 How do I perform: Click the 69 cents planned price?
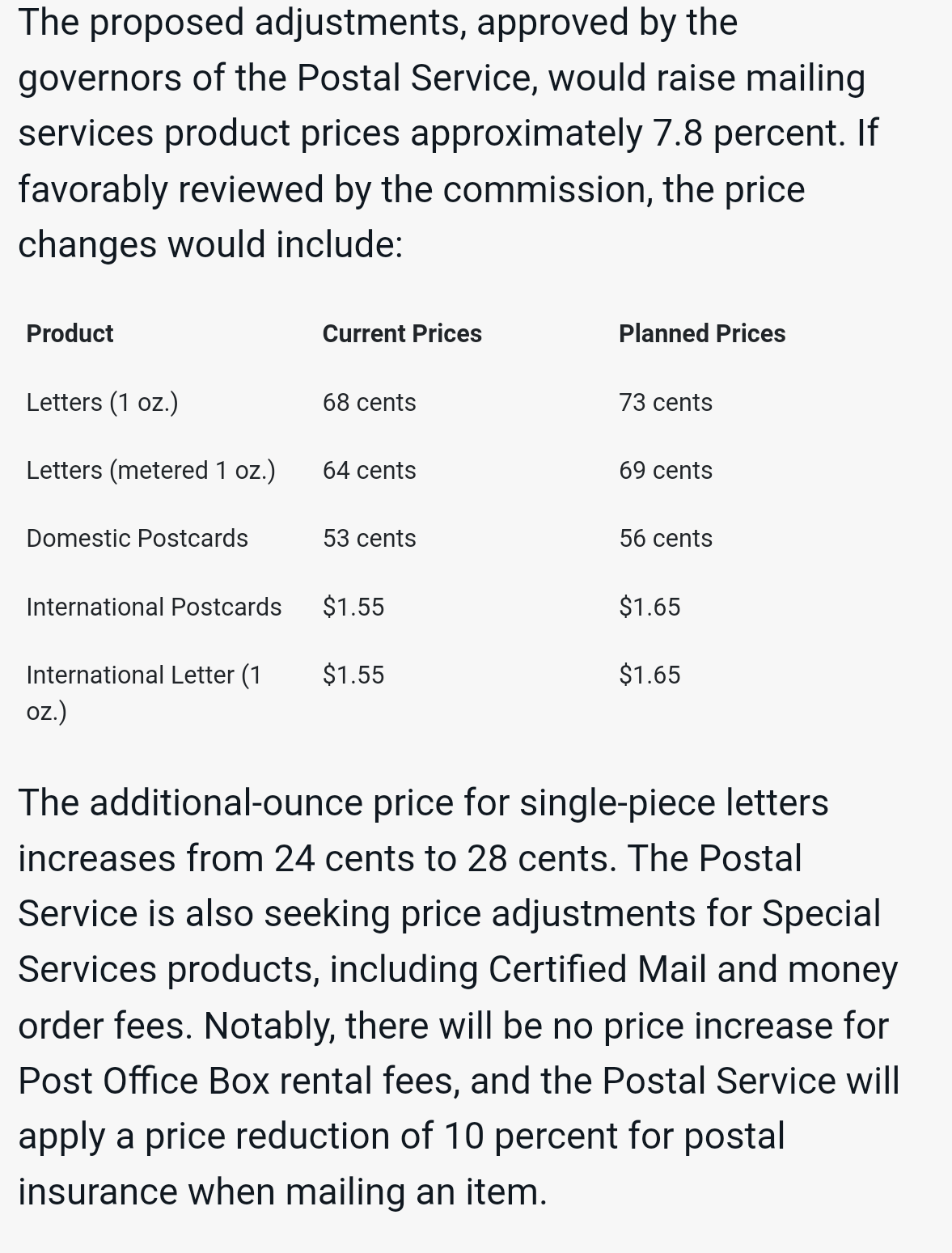point(666,470)
